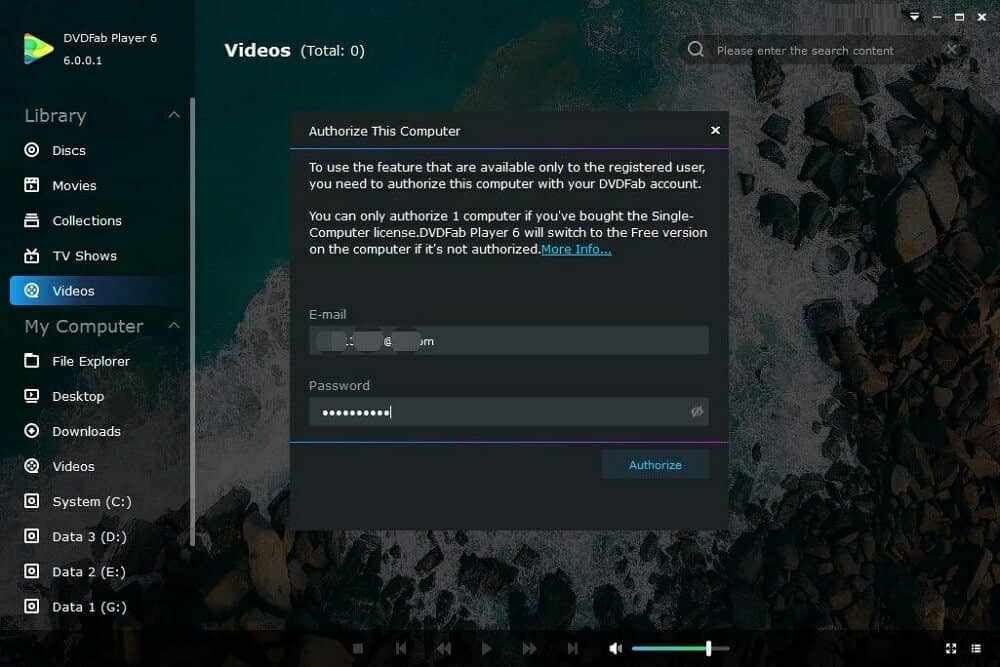The height and width of the screenshot is (667, 1000).
Task: Click the Desktop monitor icon
Action: tap(31, 396)
